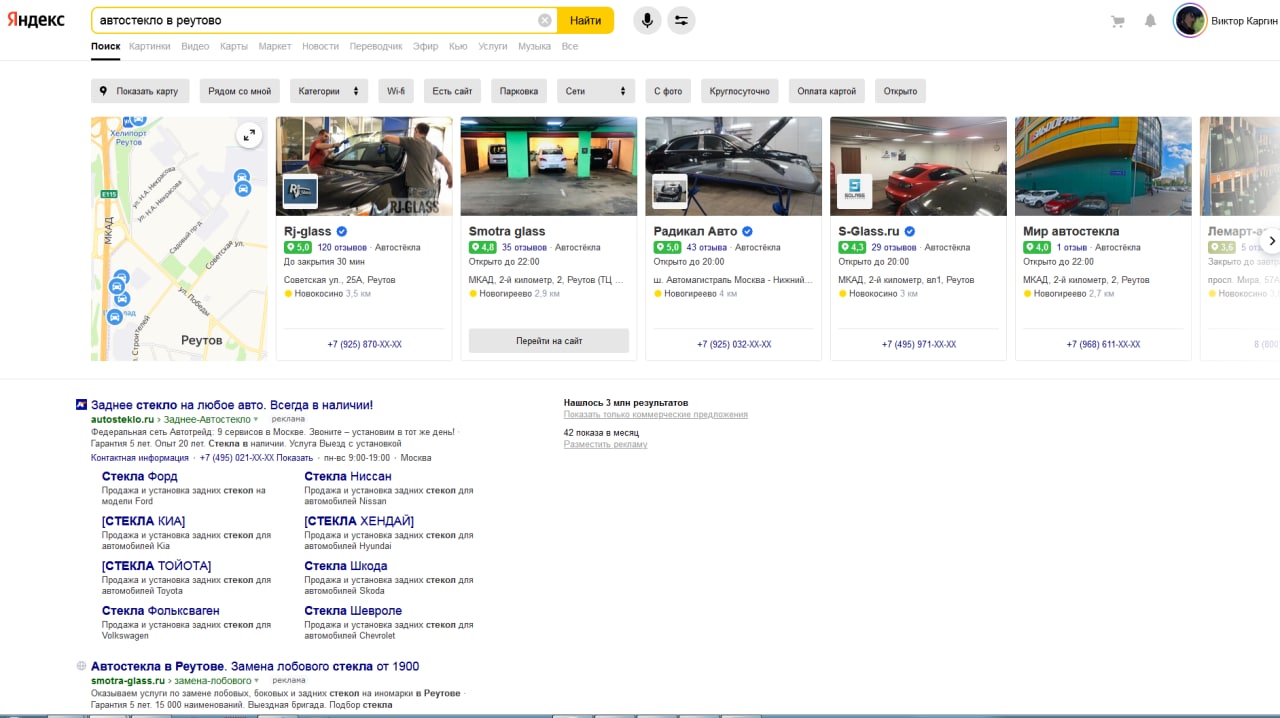
Task: Toggle Оплата картой filter
Action: [x=827, y=91]
